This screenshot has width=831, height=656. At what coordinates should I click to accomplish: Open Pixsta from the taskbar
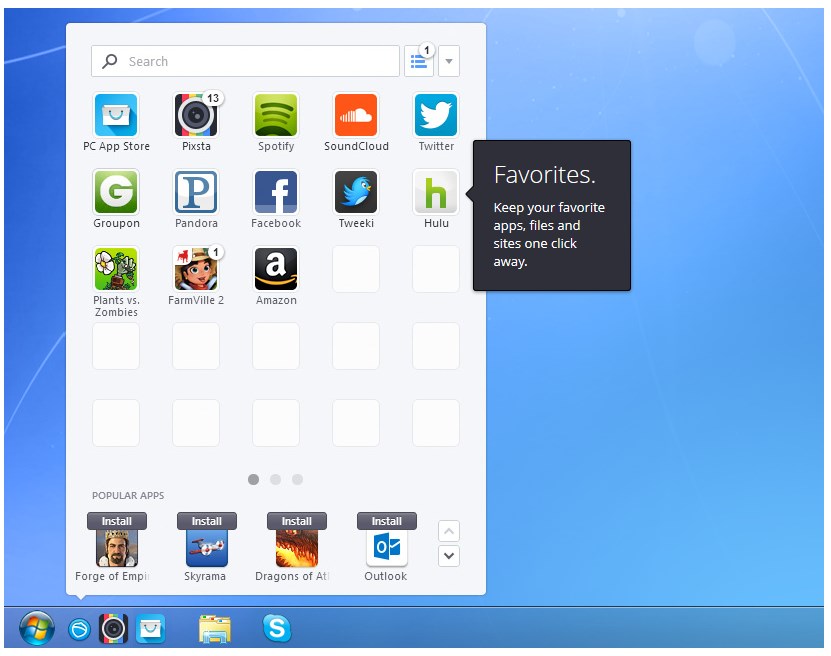(x=113, y=629)
